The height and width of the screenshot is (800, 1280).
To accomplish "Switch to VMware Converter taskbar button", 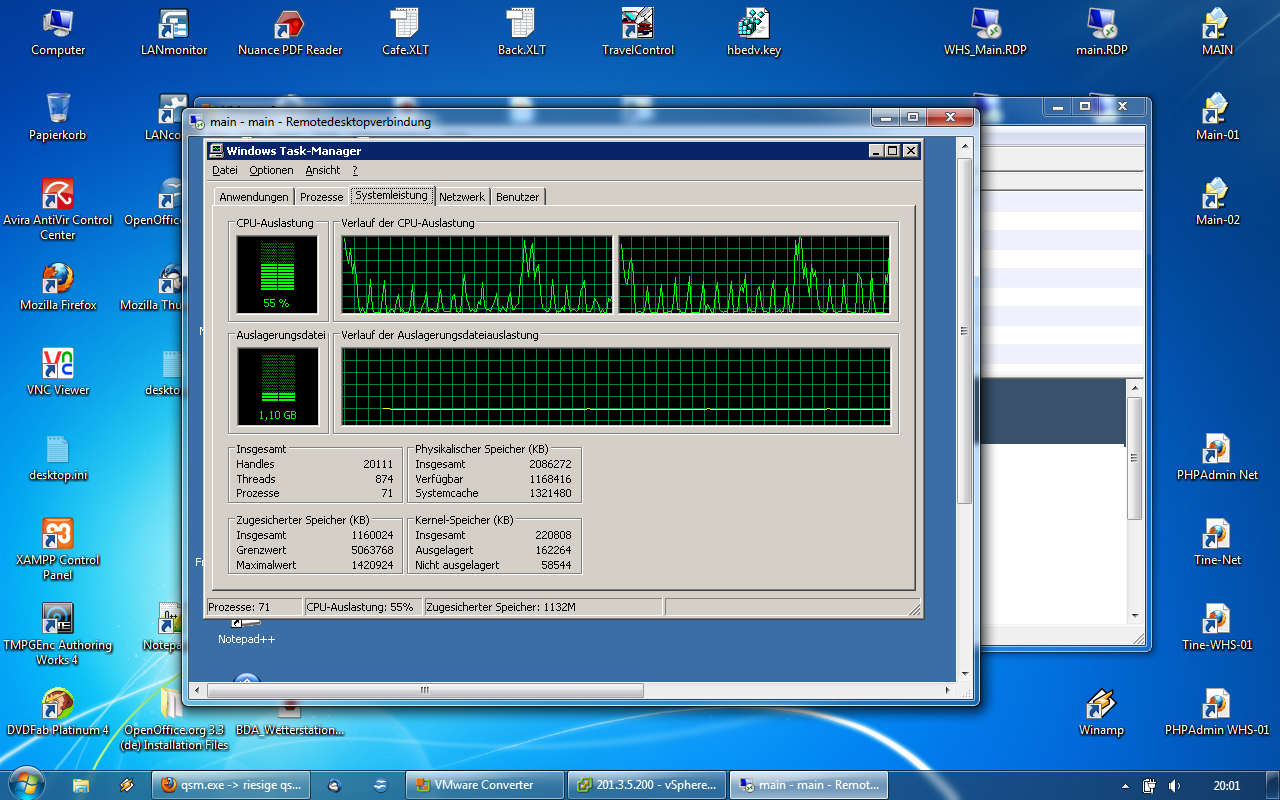I will click(484, 785).
